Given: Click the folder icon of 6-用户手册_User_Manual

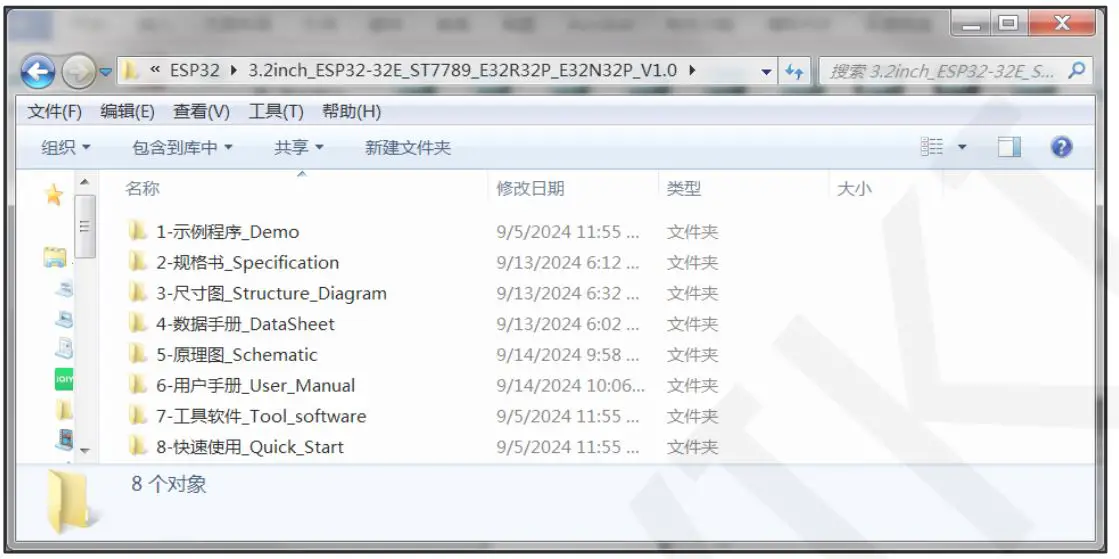Looking at the screenshot, I should click(137, 385).
